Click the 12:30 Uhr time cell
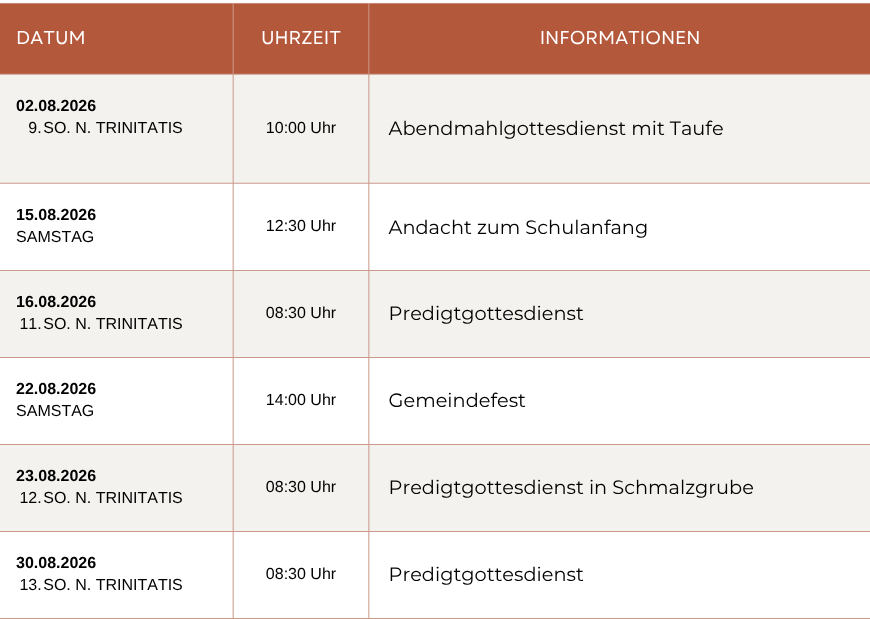 point(301,226)
